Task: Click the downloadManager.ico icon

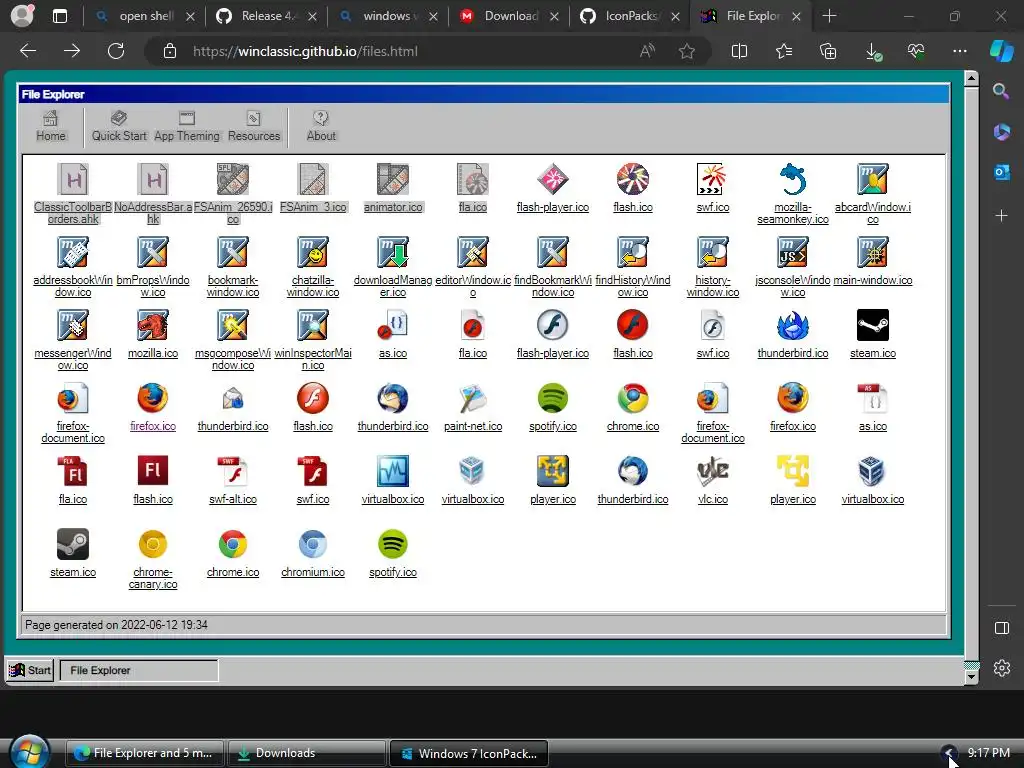Action: [392, 252]
